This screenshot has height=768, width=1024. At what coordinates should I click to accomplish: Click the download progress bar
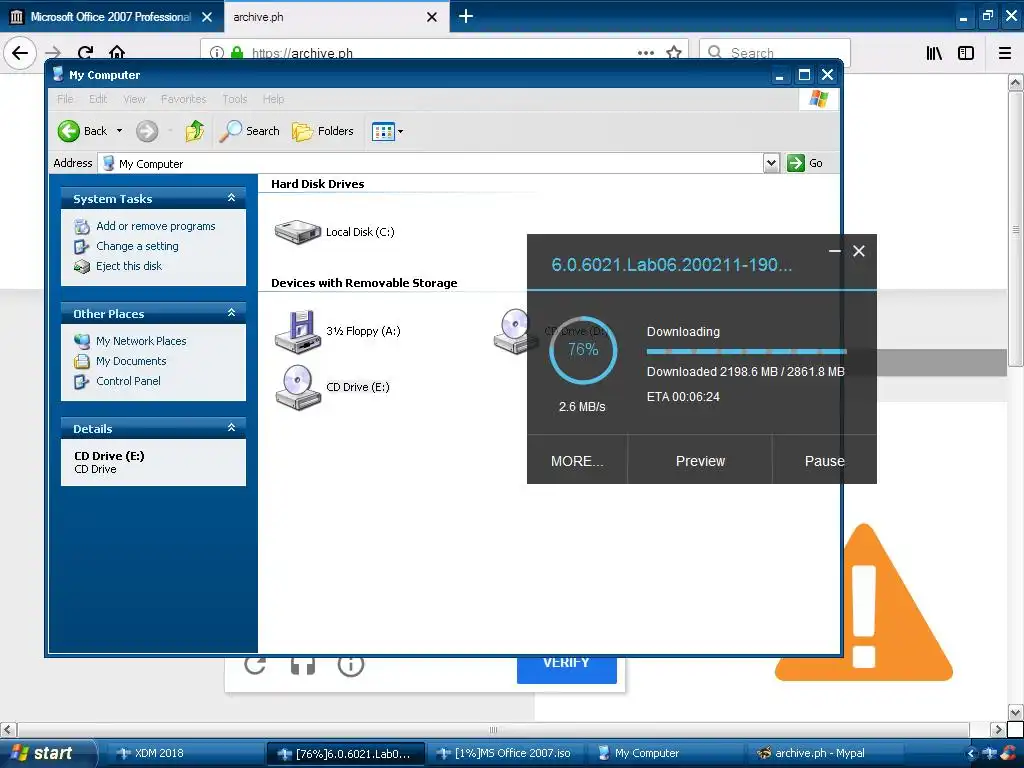tap(746, 351)
